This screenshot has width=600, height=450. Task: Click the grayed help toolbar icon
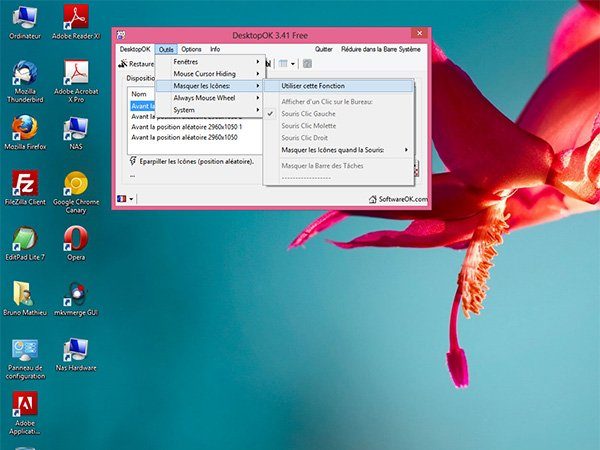pyautogui.click(x=307, y=64)
